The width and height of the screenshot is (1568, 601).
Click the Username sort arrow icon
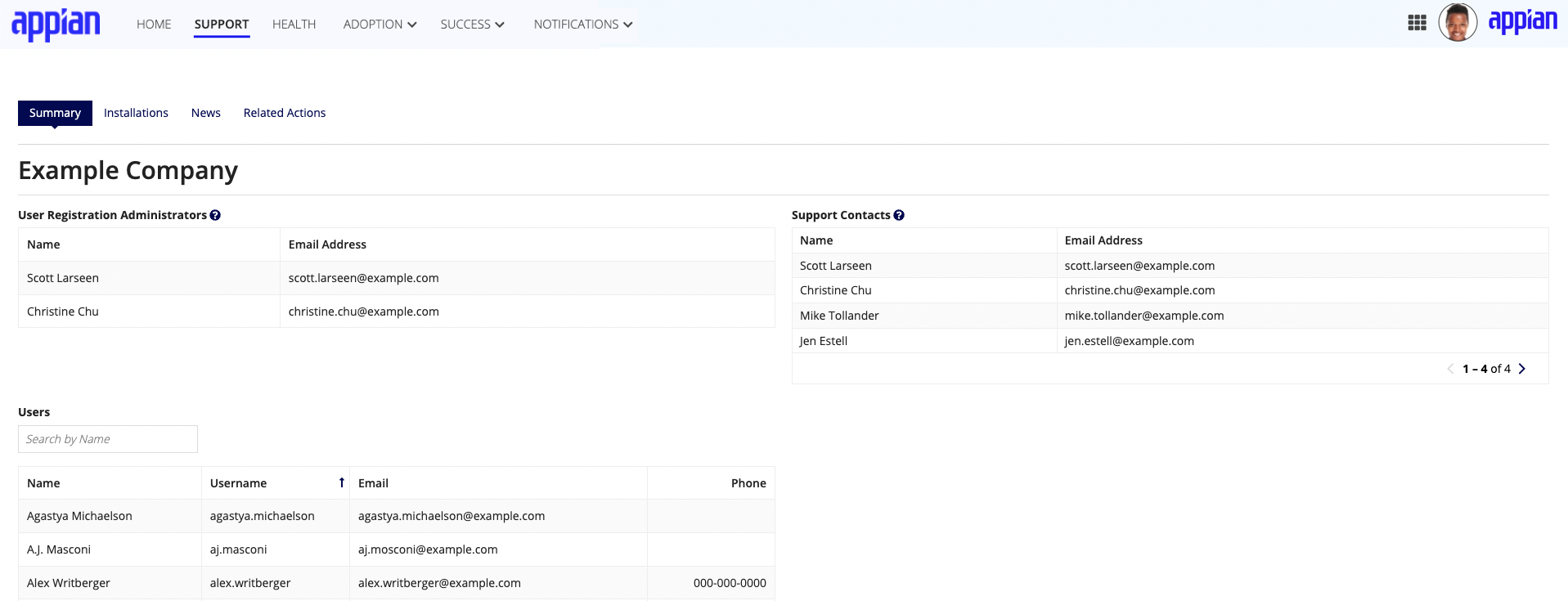pyautogui.click(x=341, y=482)
